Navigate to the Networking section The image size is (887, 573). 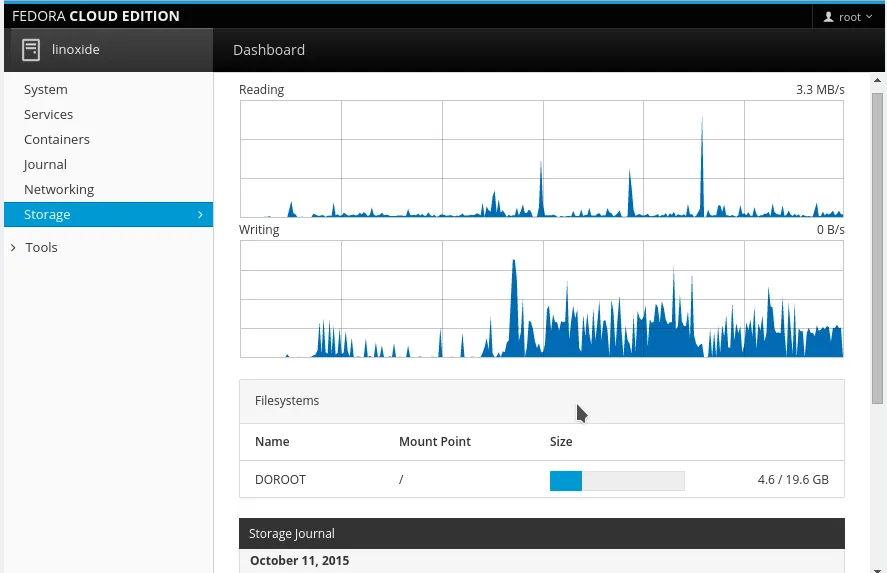pos(59,189)
